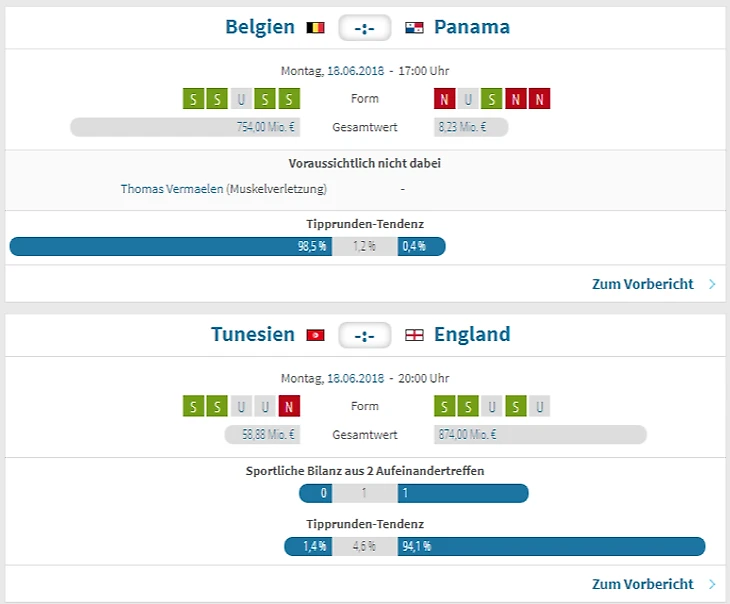Open the Belgien team page
730x604 pixels.
pos(260,27)
